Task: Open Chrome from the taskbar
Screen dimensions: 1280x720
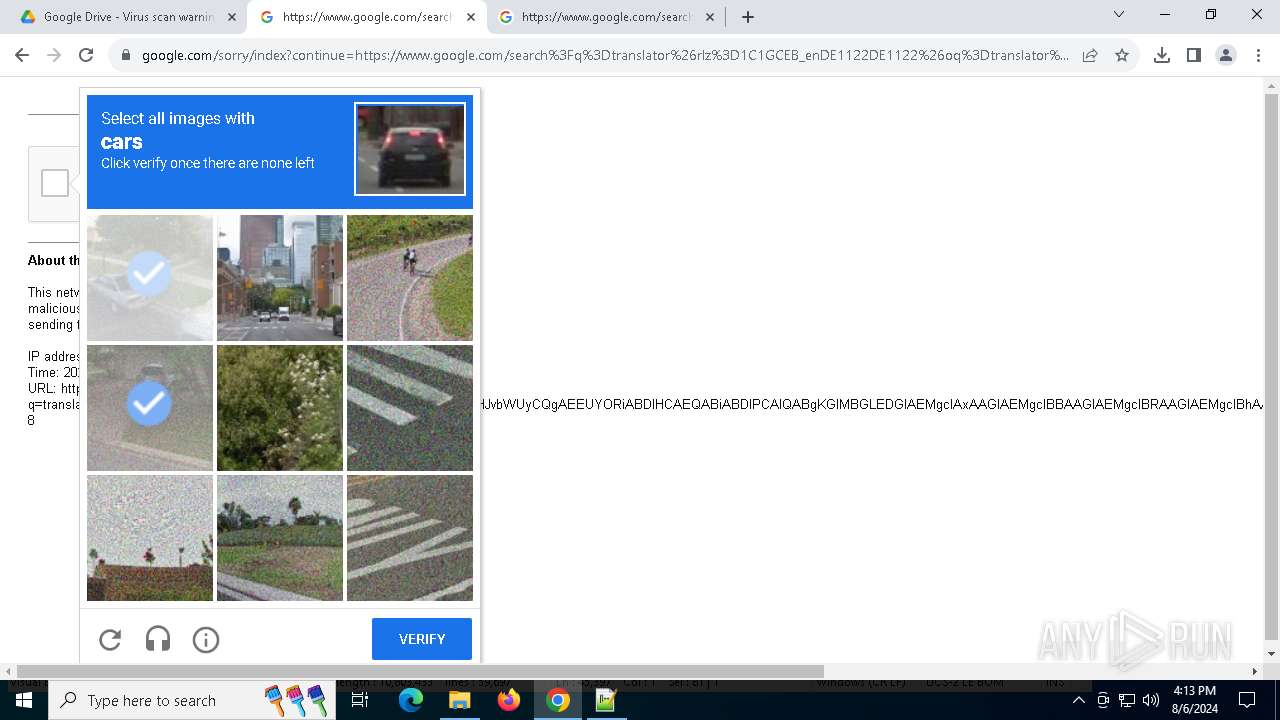Action: point(558,700)
